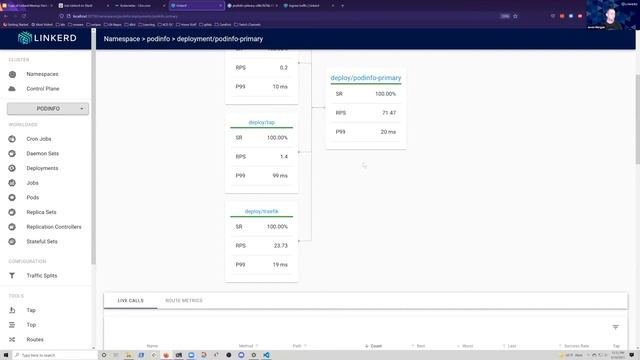
Task: Click podinfo in the breadcrumb
Action: [158, 39]
